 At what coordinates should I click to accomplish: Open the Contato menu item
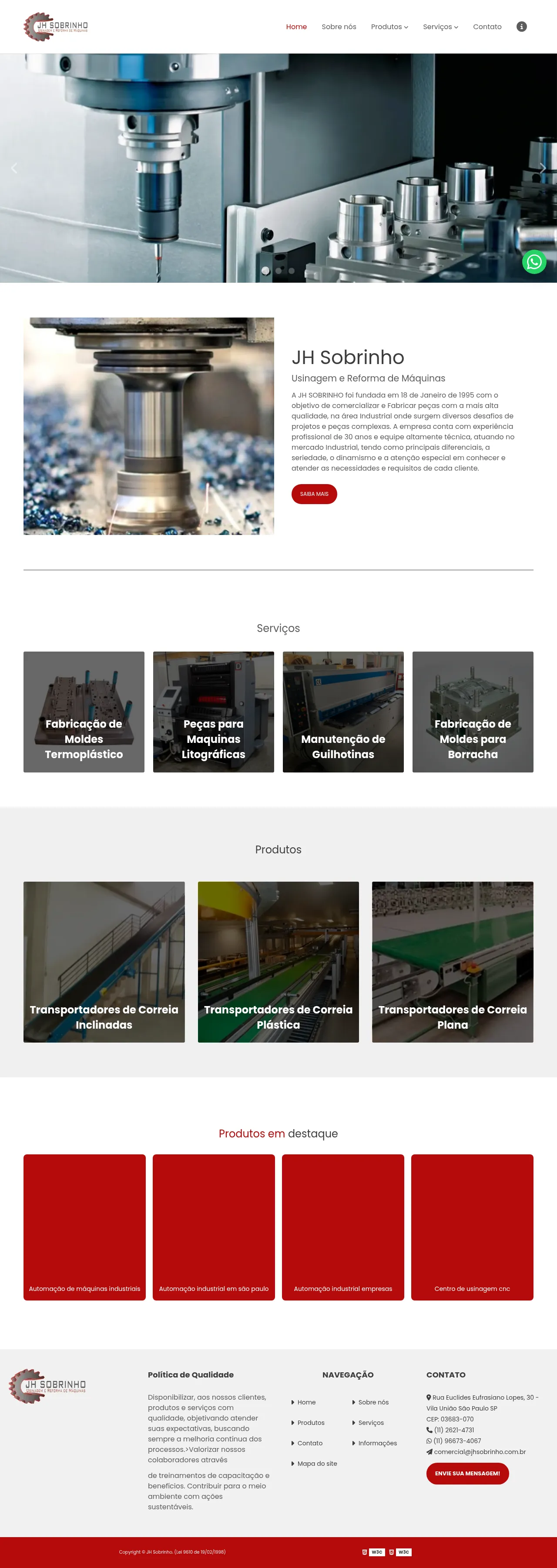pyautogui.click(x=487, y=27)
